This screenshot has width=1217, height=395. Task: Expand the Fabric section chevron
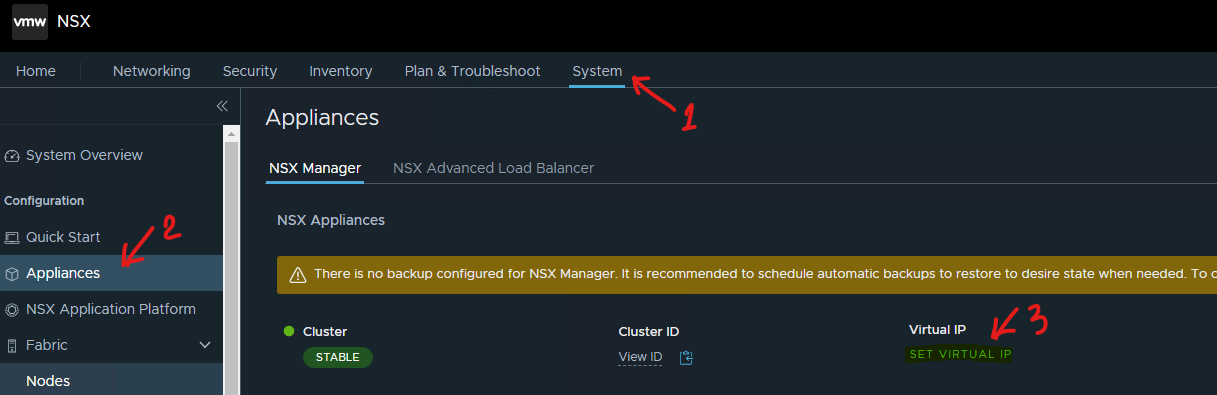pos(205,345)
